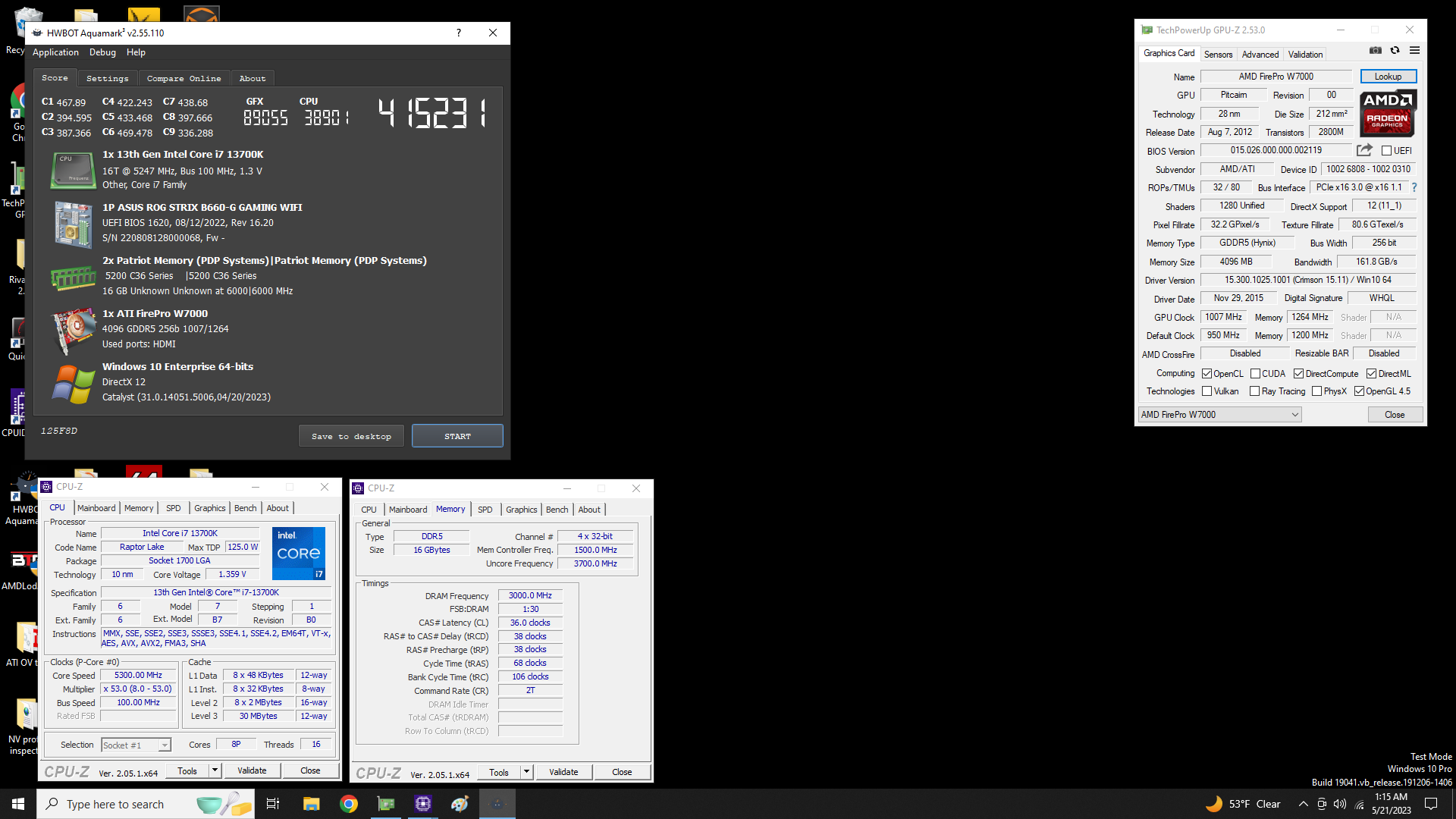This screenshot has height=819, width=1456.
Task: Click the bus interface question mark icon
Action: point(1414,187)
